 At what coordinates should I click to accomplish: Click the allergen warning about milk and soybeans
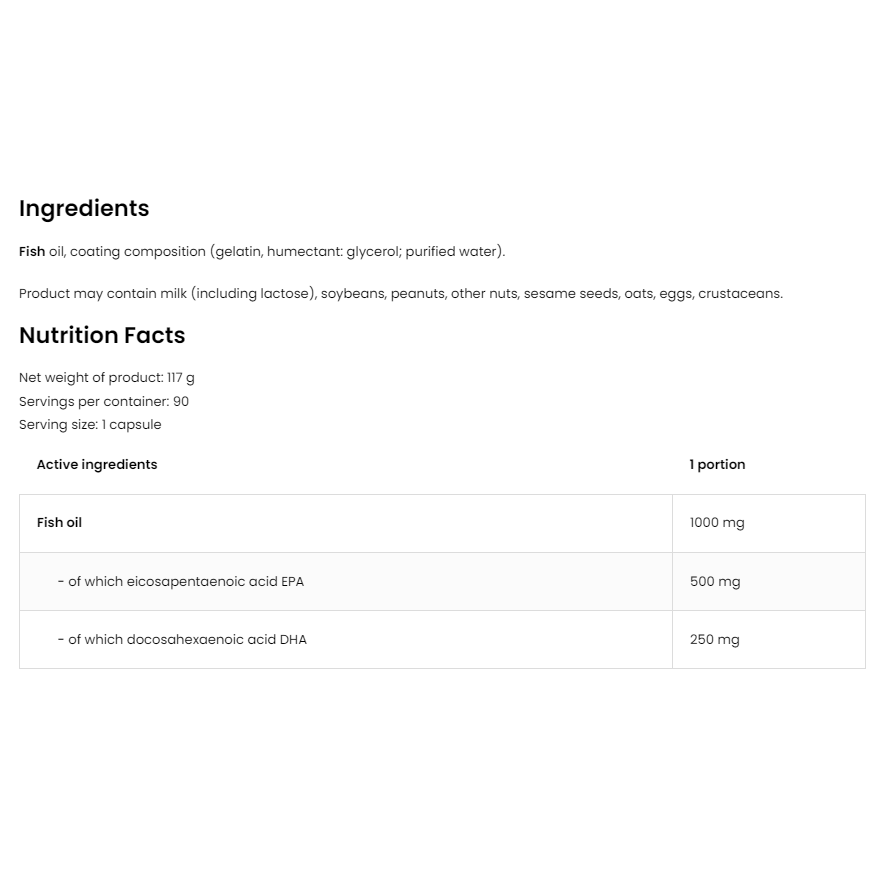pos(401,294)
